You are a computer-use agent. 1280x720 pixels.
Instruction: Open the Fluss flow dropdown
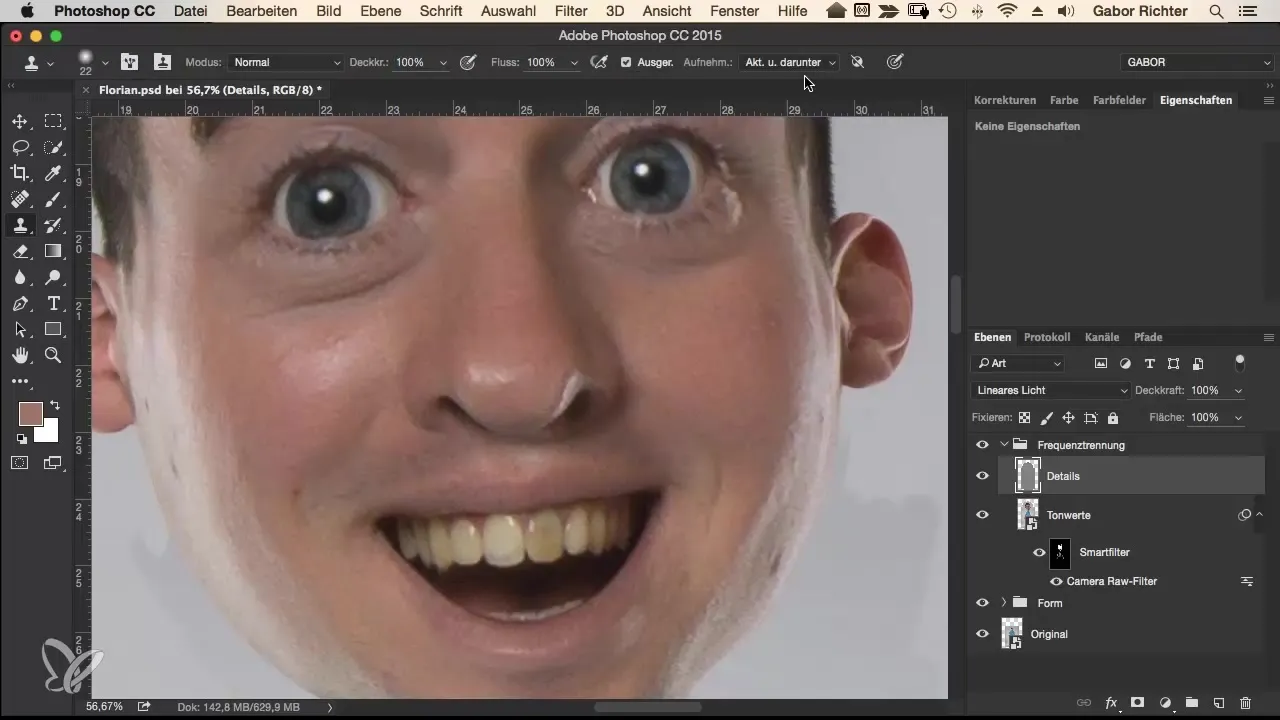click(574, 62)
